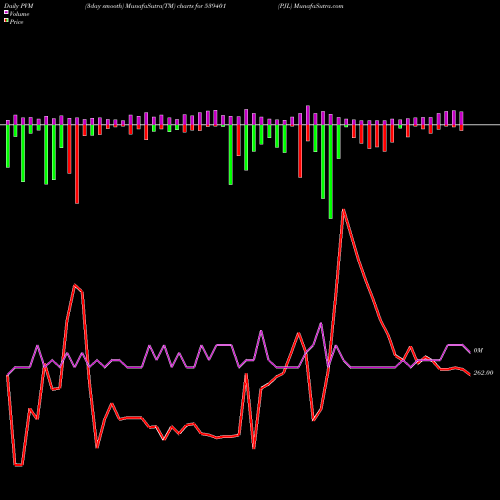Click the purple Volume legend swatch
The image size is (500, 500).
[6, 13]
